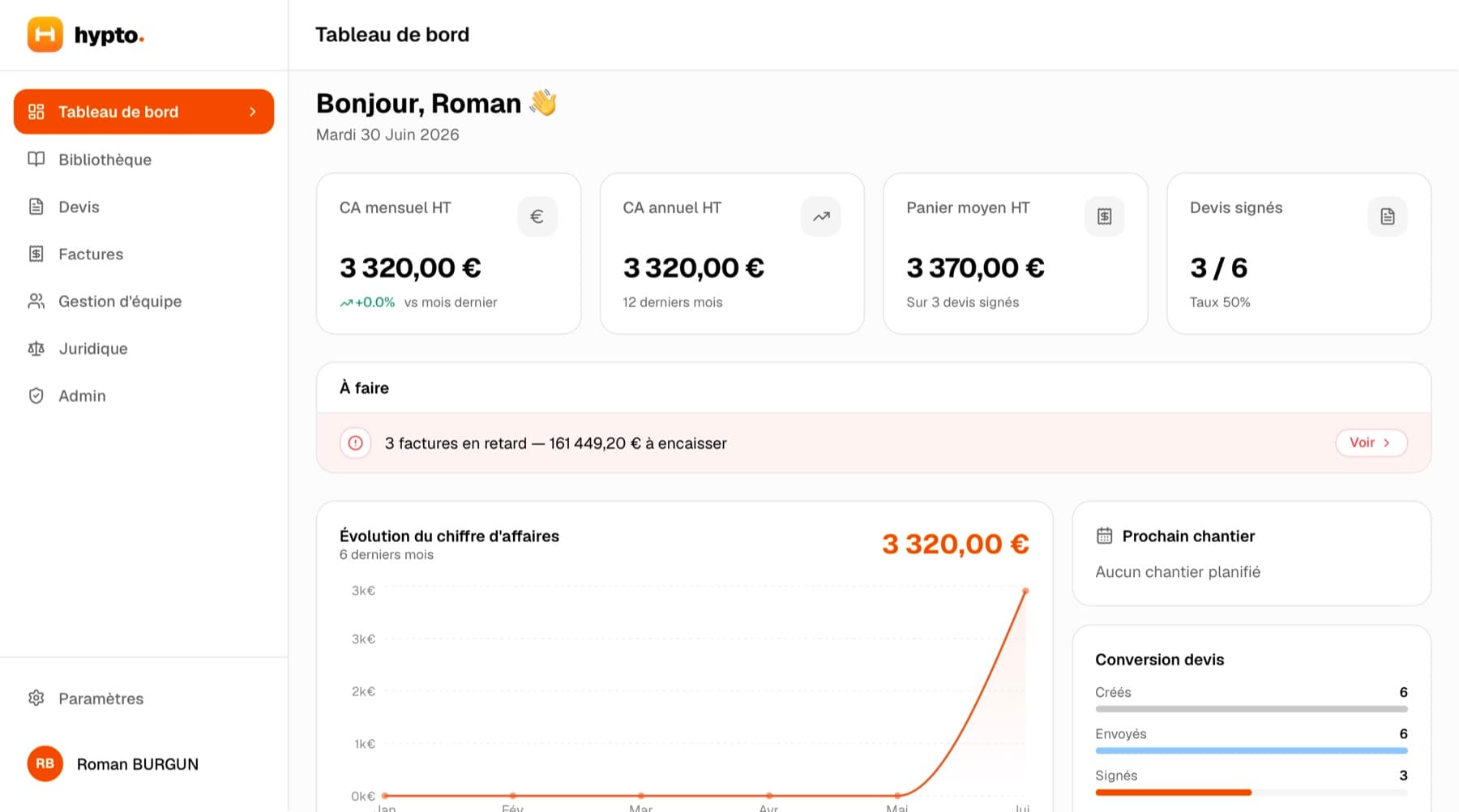Click the 3 370,00 € Panier moyen value
This screenshot has height=812, width=1459.
[975, 267]
